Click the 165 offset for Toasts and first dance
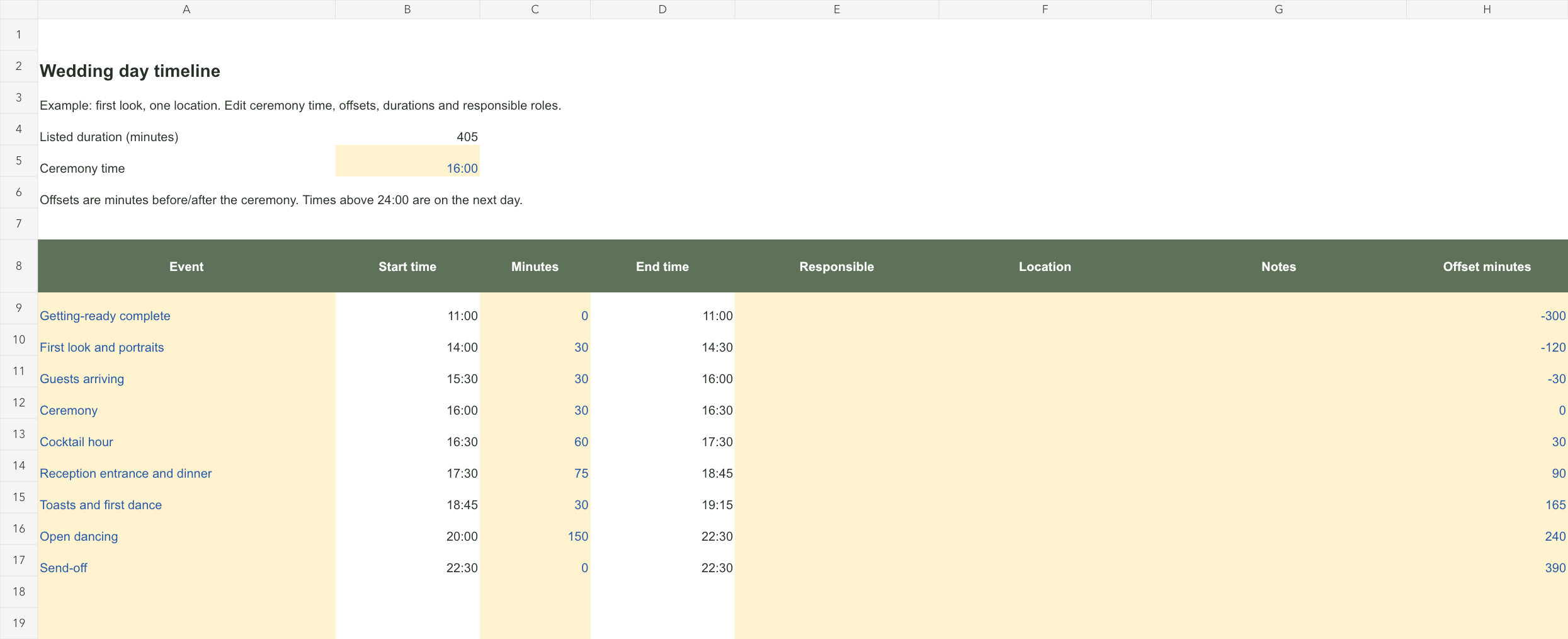The image size is (1568, 639). (x=1487, y=497)
